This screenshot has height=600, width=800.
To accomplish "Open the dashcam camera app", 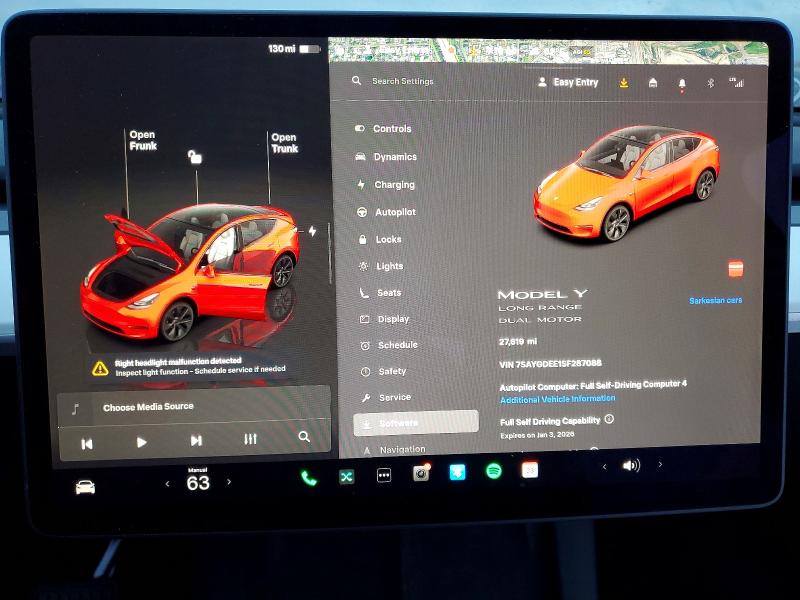I will coord(421,473).
